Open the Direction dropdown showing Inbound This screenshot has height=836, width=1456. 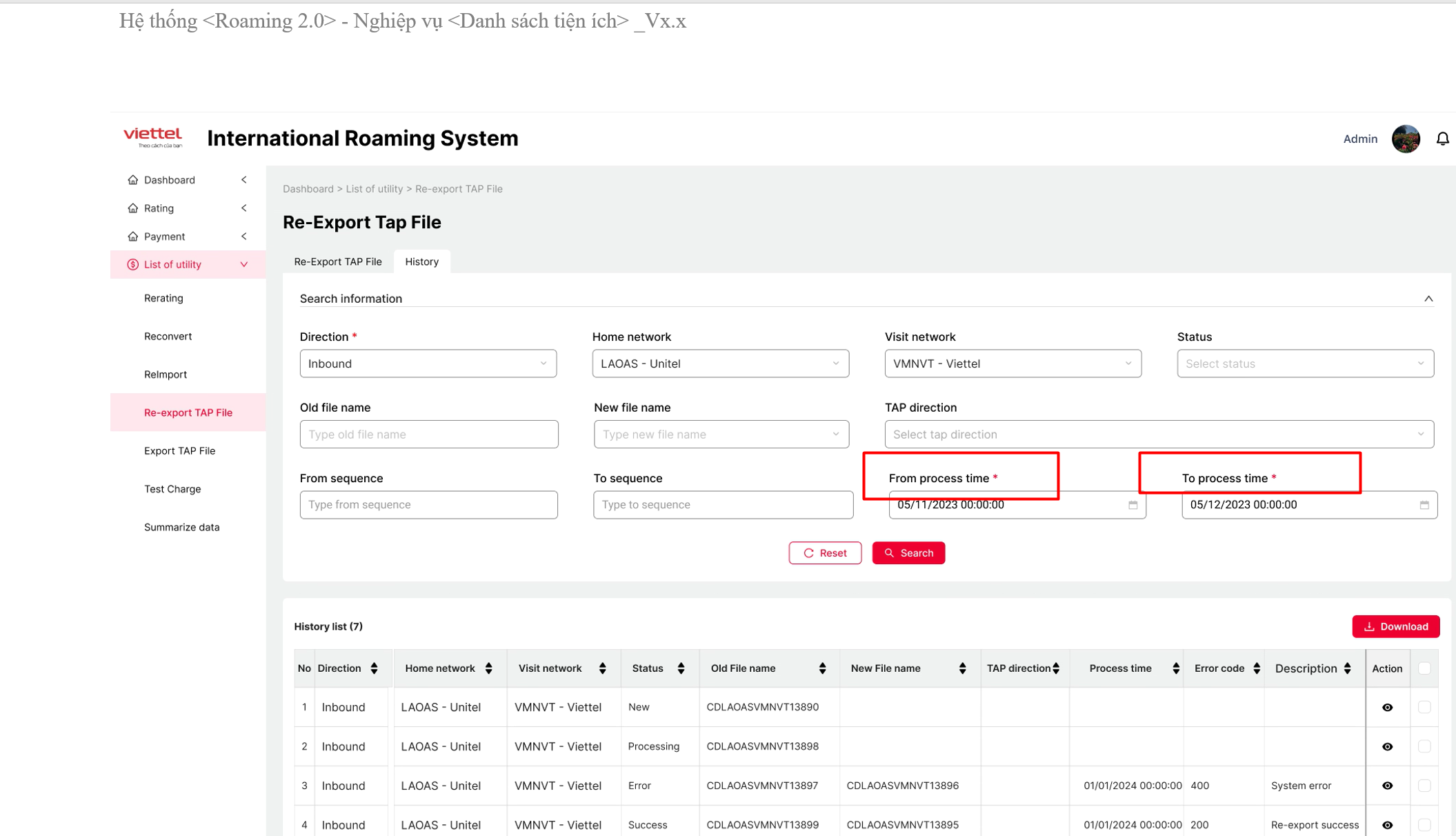pyautogui.click(x=428, y=364)
